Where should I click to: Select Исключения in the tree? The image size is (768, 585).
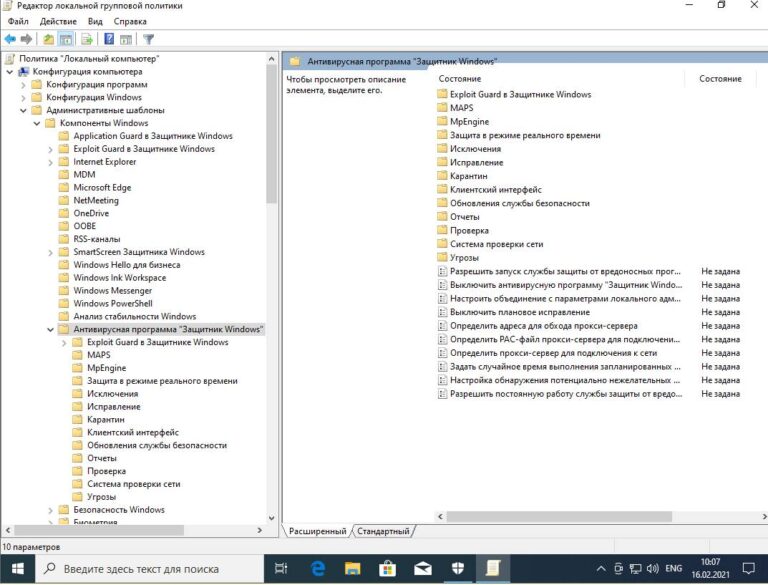click(113, 393)
